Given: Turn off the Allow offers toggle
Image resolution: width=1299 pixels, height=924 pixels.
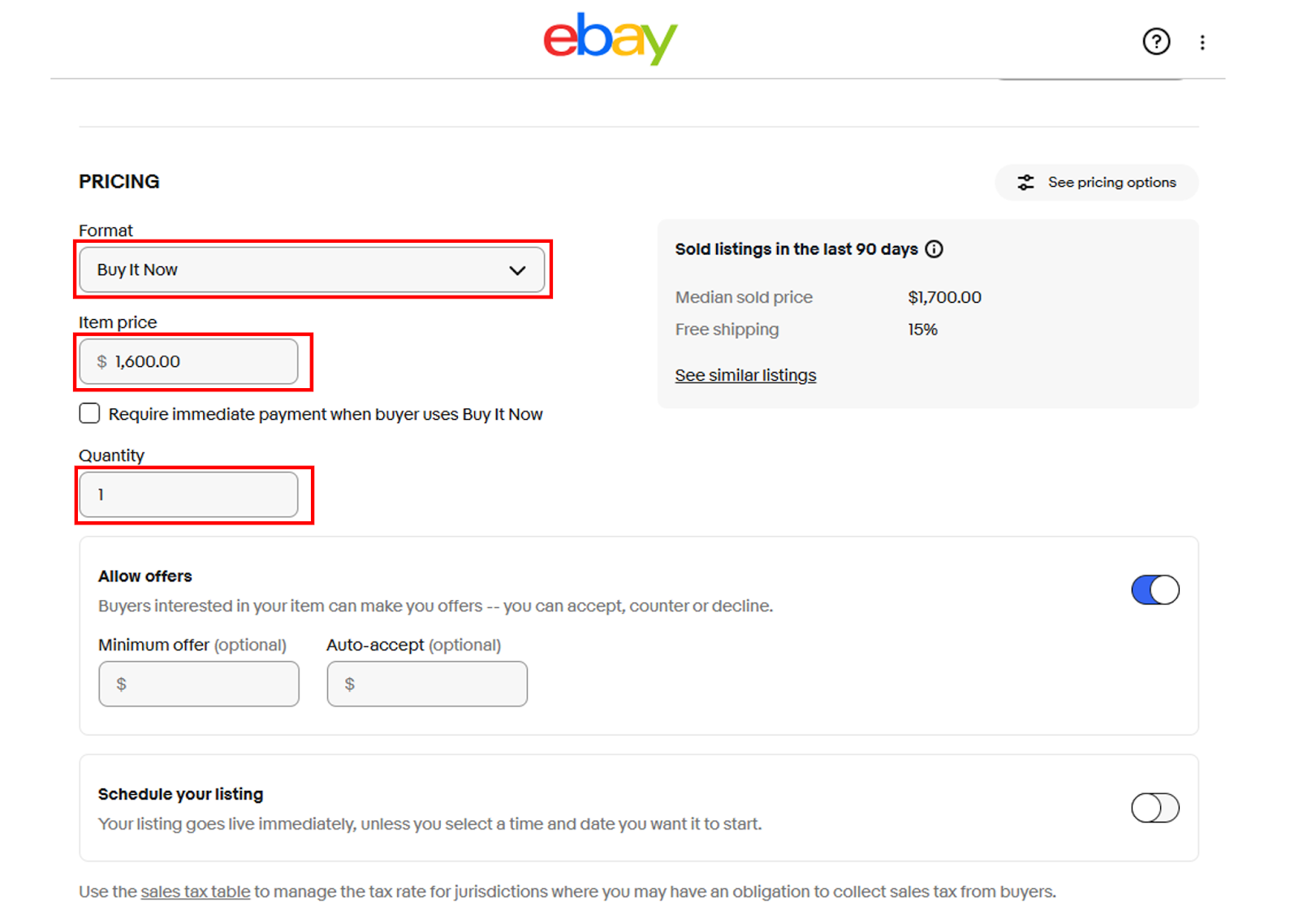Looking at the screenshot, I should click(1155, 590).
